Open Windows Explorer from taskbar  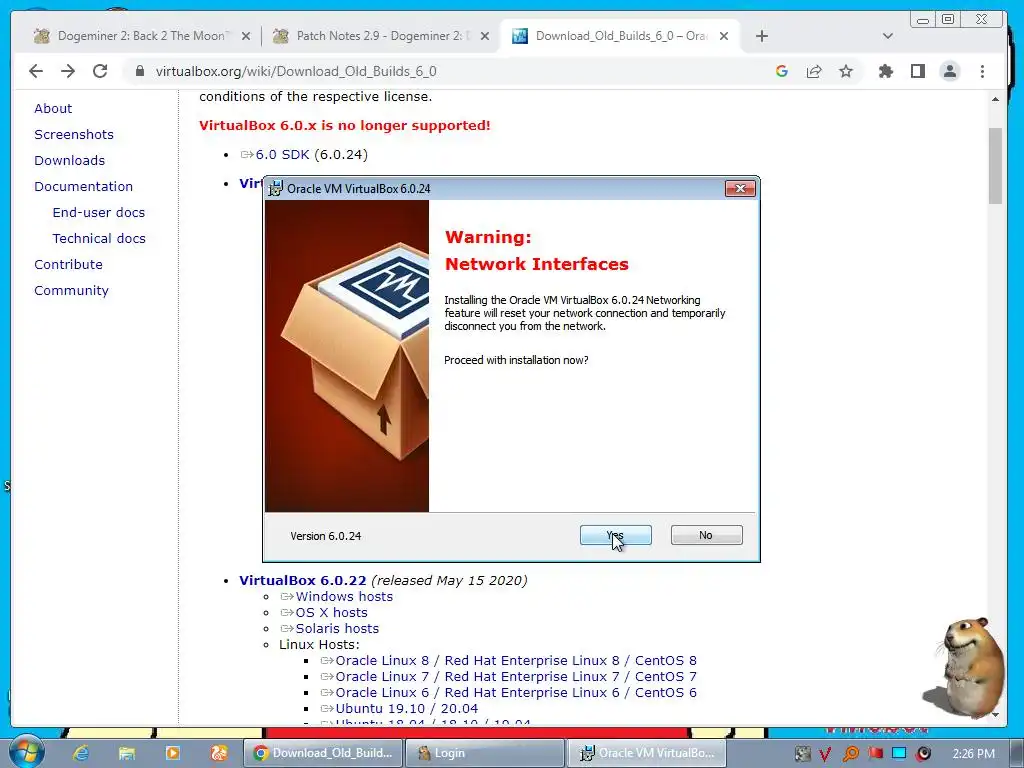point(127,753)
